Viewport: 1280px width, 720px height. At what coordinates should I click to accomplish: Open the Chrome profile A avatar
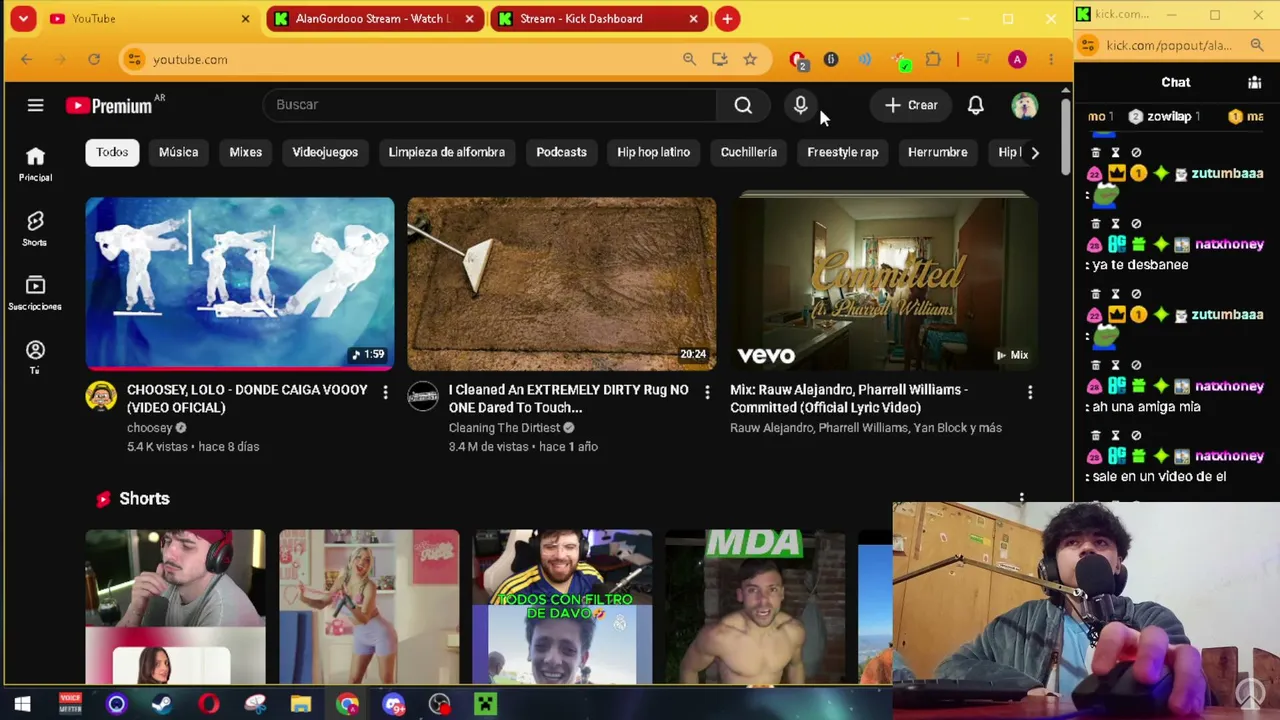coord(1017,59)
